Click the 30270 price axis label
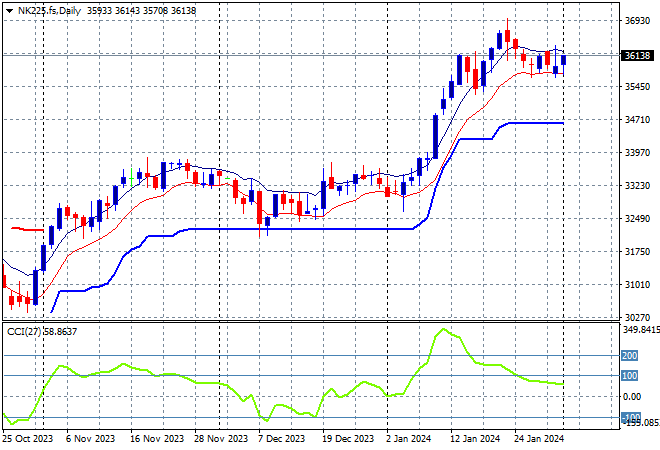 (637, 317)
